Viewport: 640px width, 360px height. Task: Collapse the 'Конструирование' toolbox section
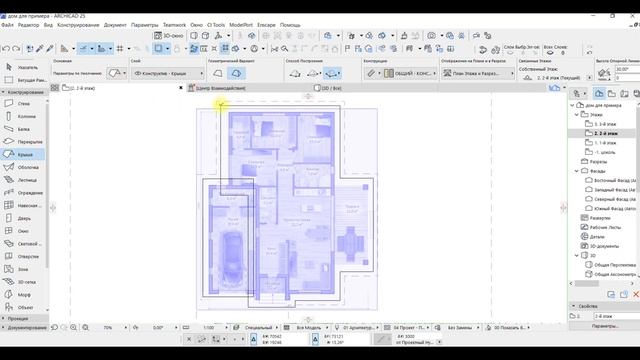pyautogui.click(x=23, y=92)
